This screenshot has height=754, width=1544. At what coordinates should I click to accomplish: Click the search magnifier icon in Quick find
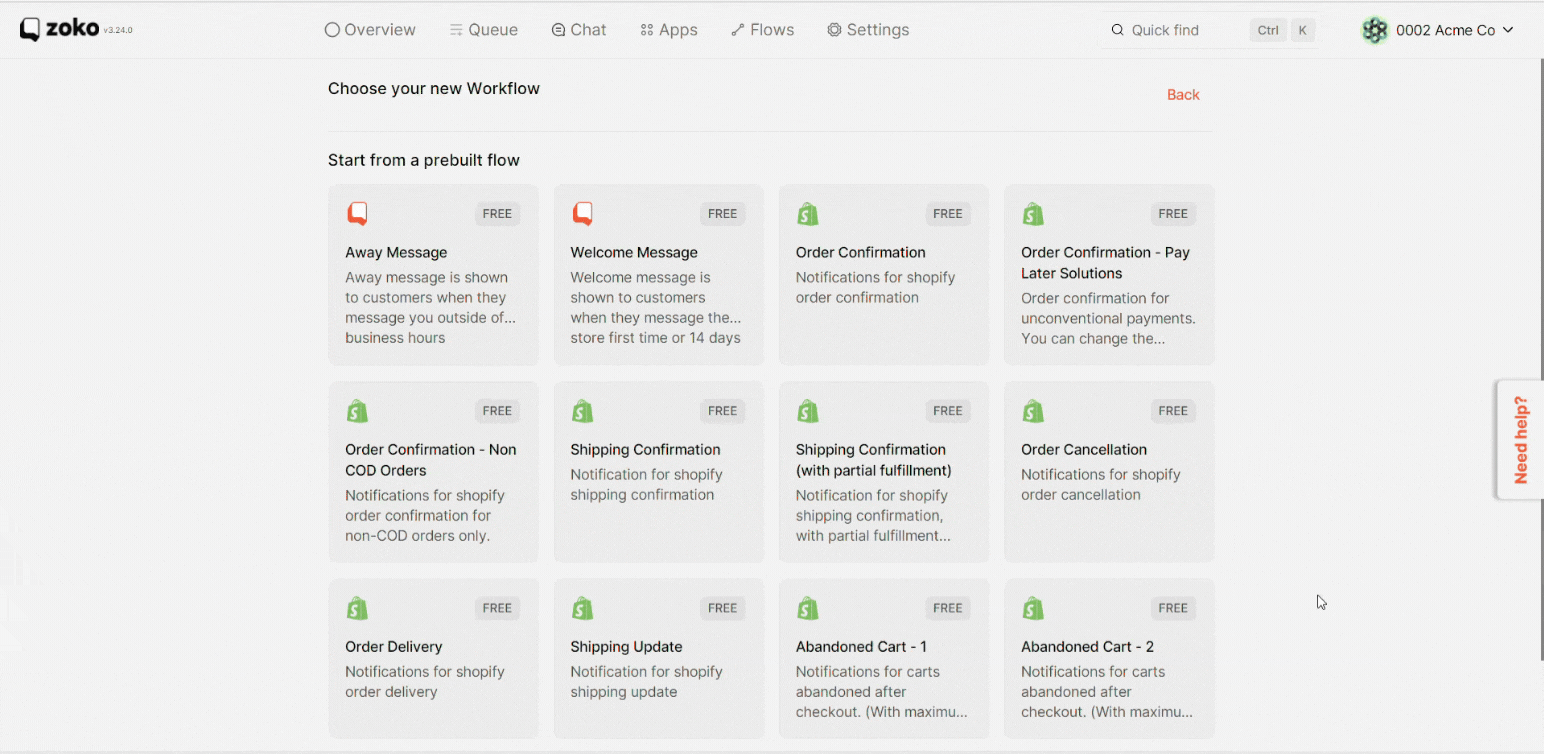point(1118,30)
